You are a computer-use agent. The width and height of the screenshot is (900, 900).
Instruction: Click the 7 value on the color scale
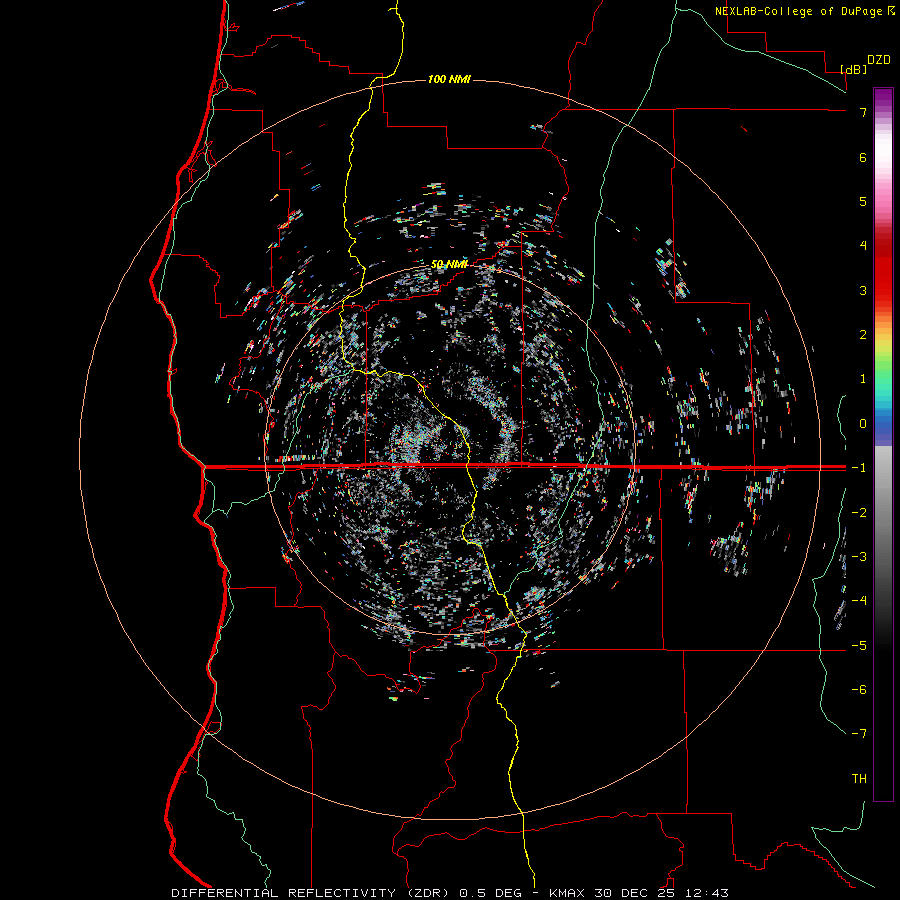click(x=863, y=112)
